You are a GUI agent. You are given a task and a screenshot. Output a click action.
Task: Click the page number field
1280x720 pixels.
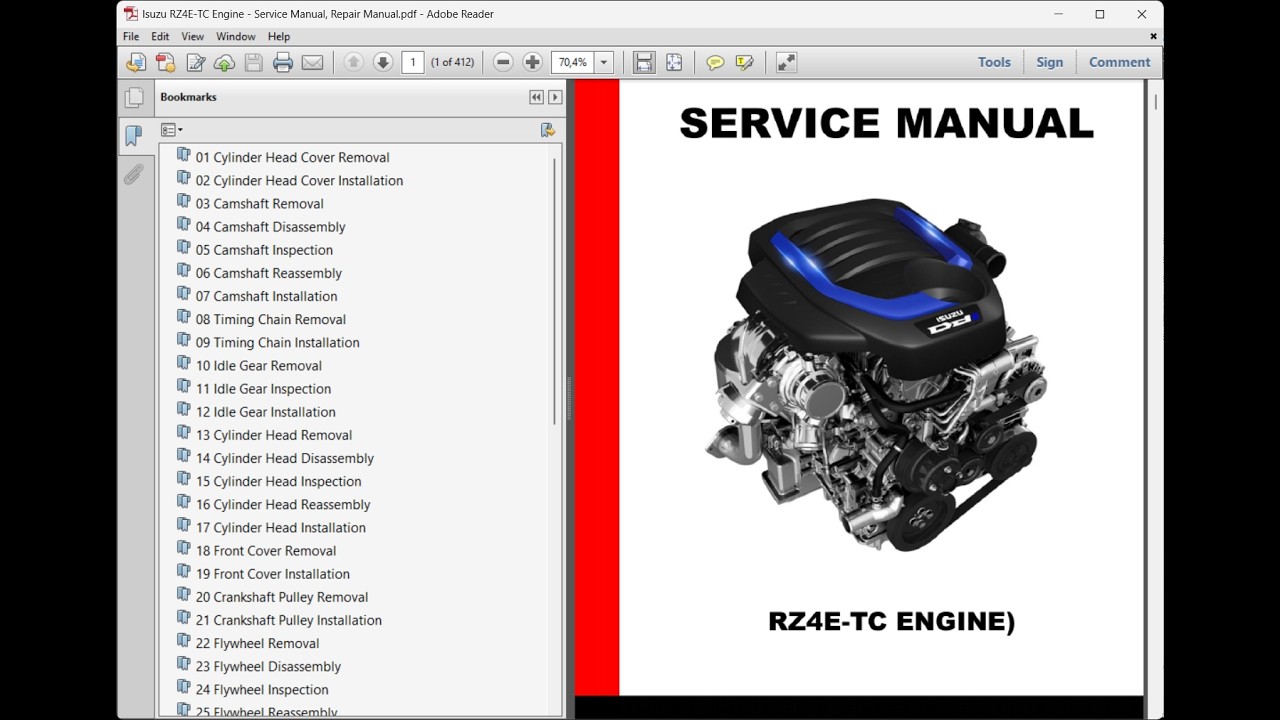(x=413, y=62)
